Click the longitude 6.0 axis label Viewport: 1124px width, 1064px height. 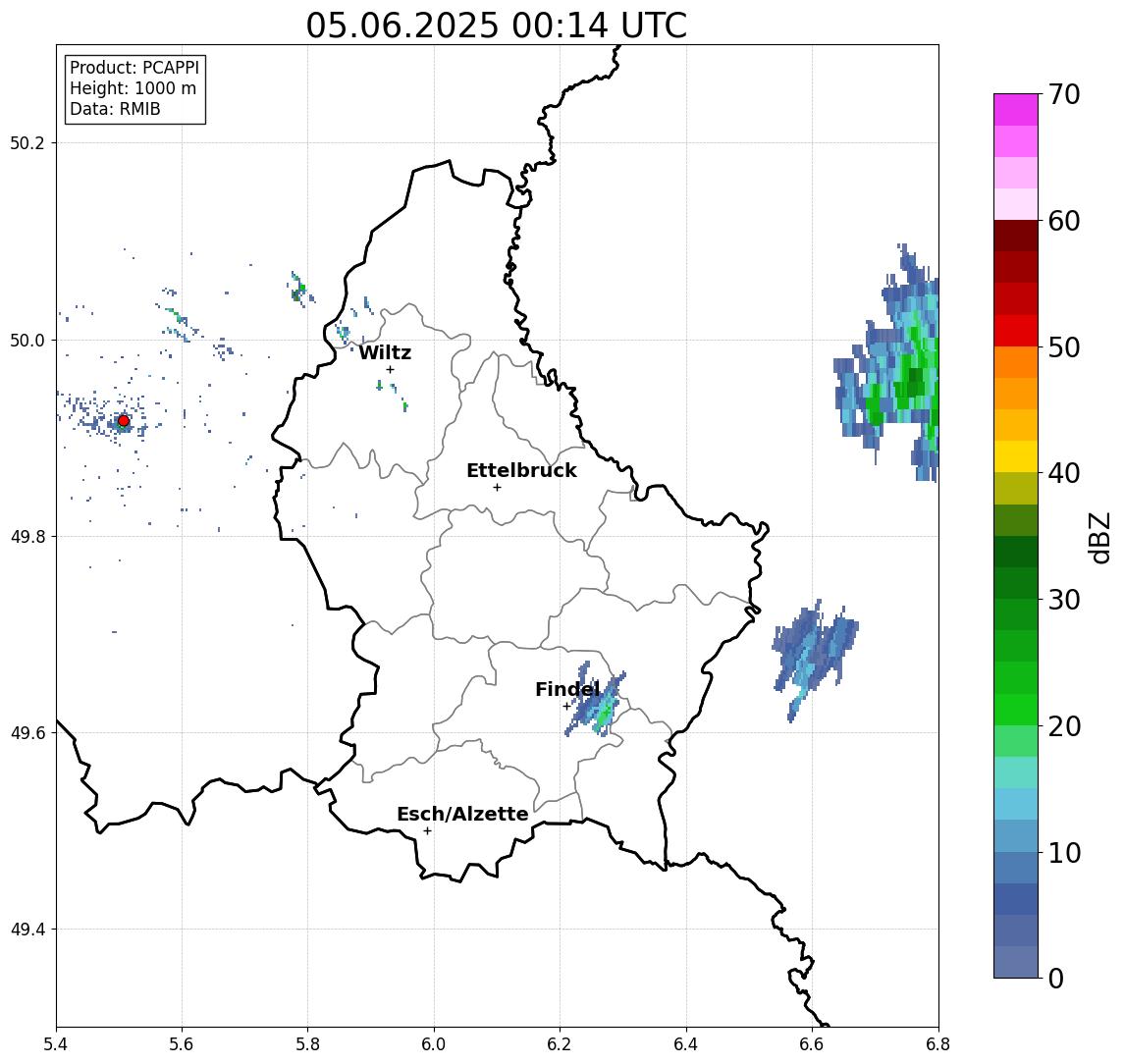(435, 1044)
